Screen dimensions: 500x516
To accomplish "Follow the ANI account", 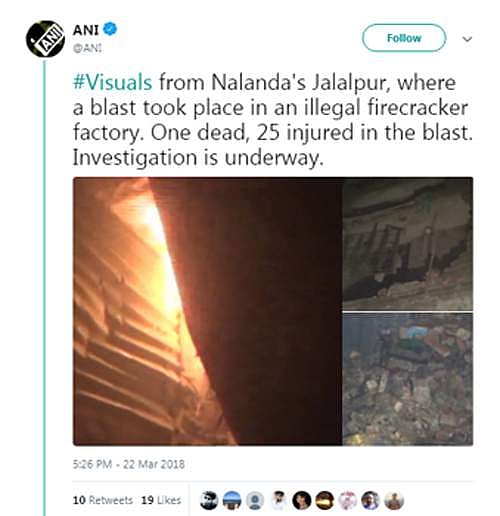I will (404, 38).
